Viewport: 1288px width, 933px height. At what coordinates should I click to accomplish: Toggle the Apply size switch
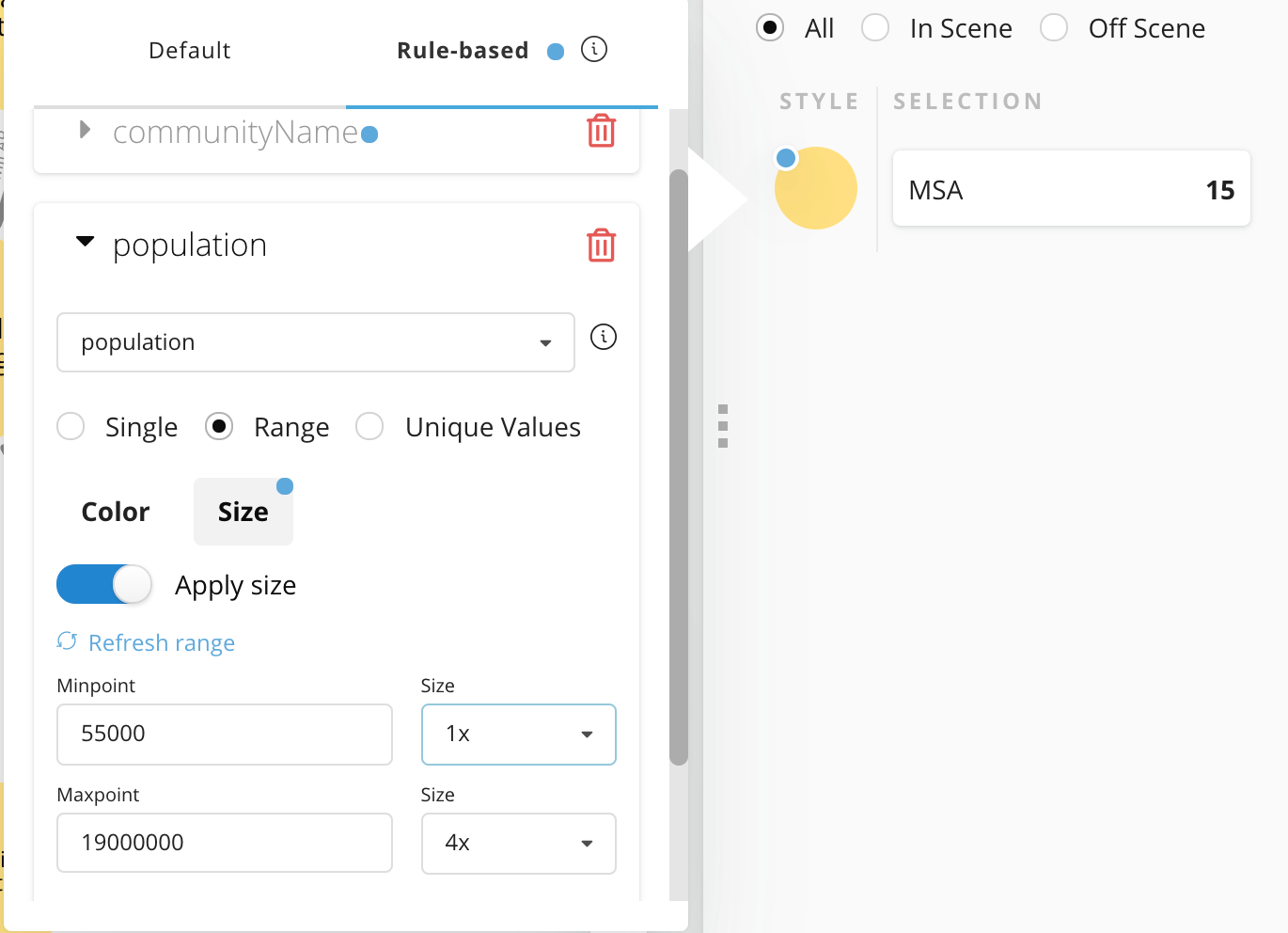(x=103, y=584)
